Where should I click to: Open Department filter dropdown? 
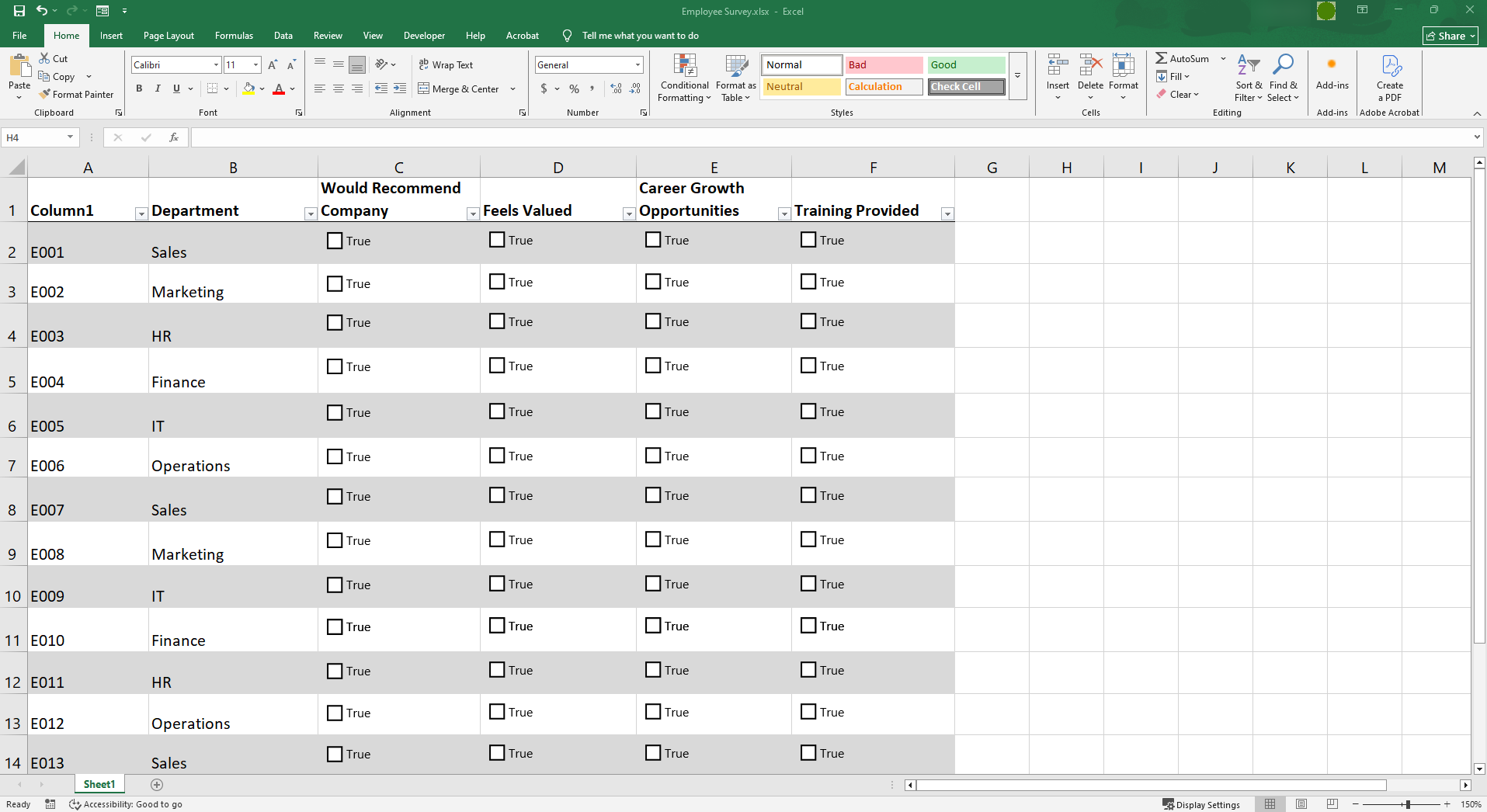311,213
